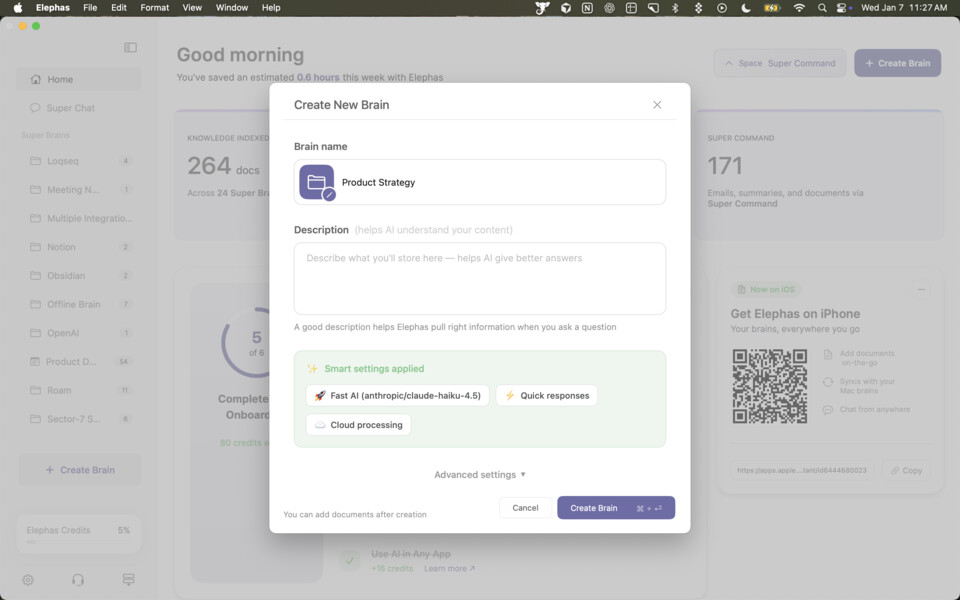Open the Logseq brain

[x=78, y=161]
